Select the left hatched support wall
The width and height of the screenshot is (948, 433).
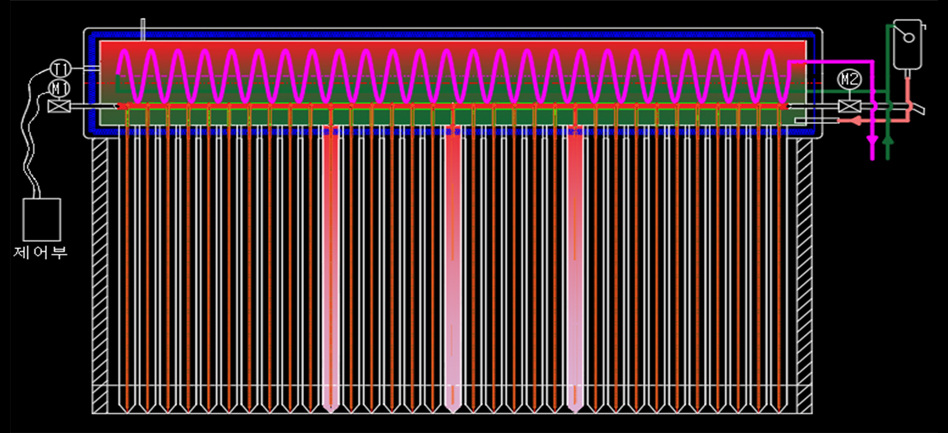[x=100, y=276]
